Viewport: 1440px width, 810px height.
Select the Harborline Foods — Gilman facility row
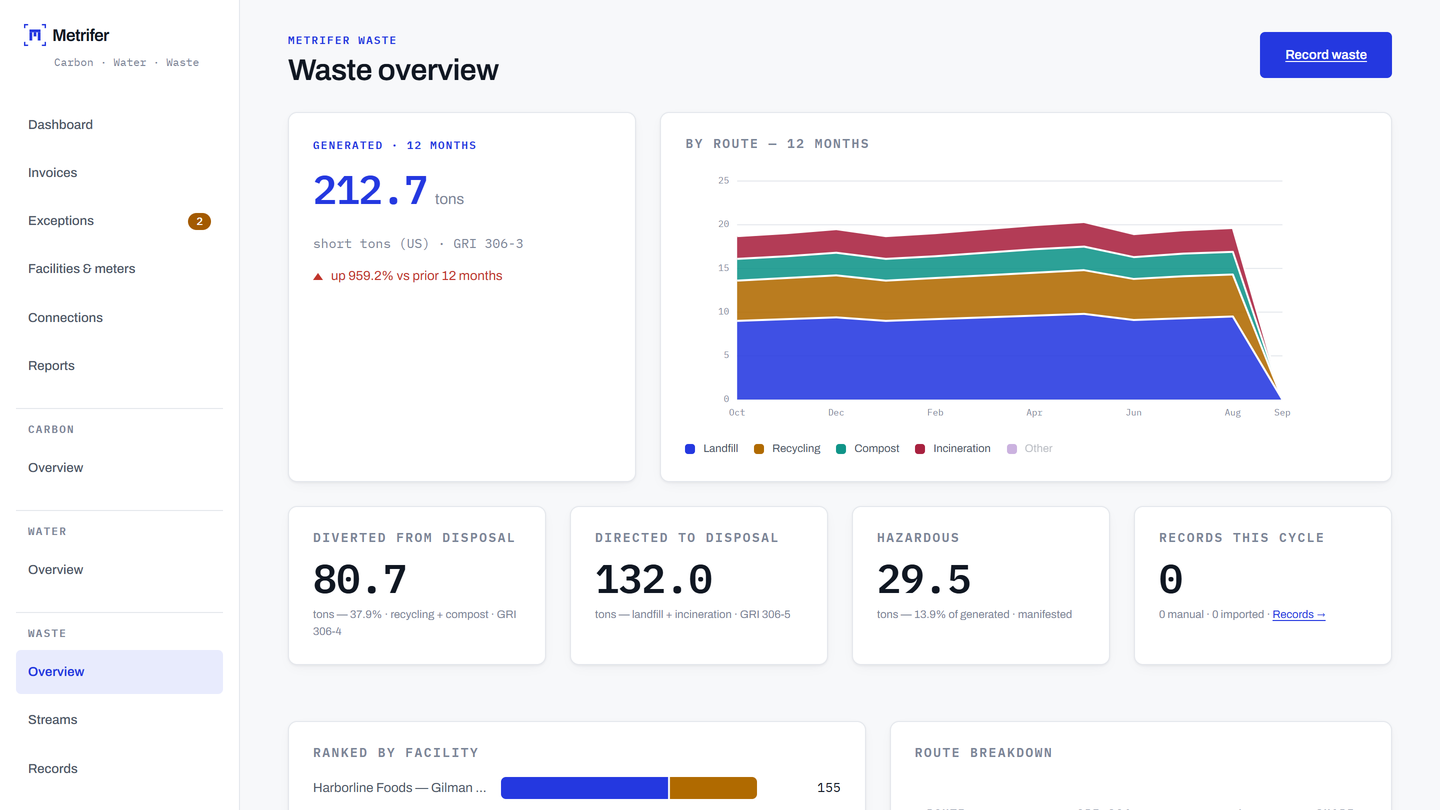pos(577,788)
